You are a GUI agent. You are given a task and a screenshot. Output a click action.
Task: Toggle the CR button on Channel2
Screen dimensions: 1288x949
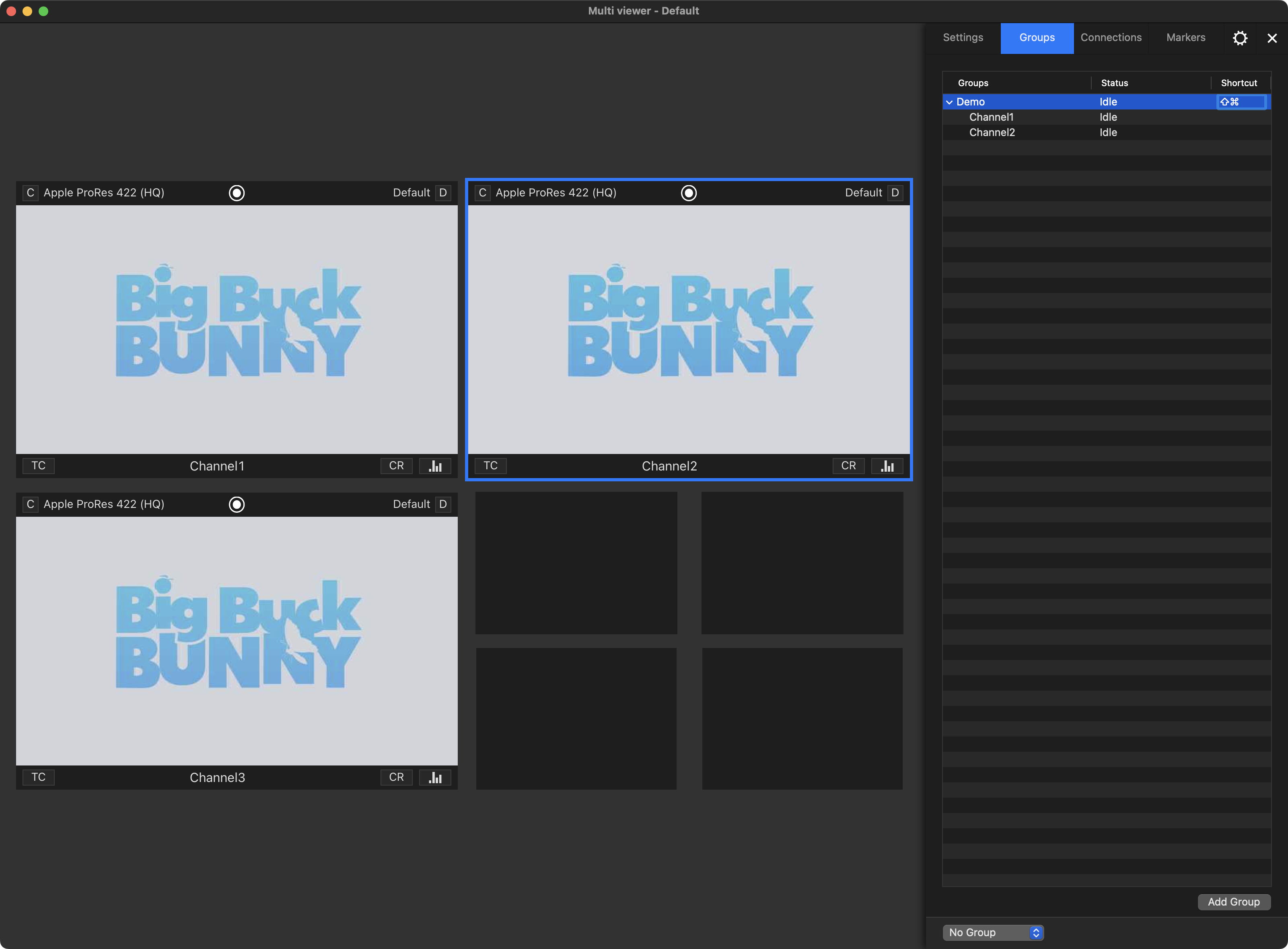click(848, 466)
